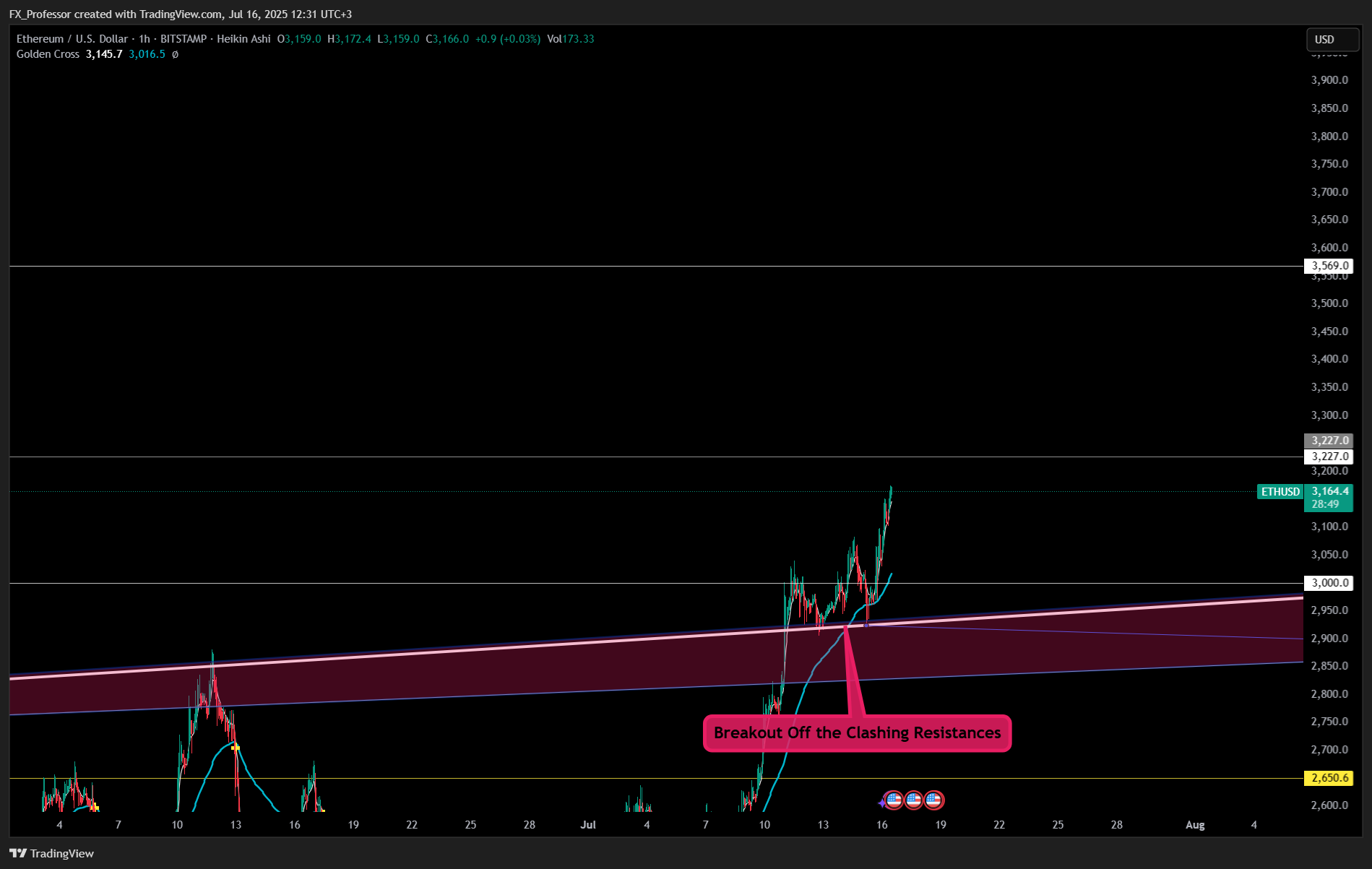Click the Aug label on the time axis
Viewport: 1372px width, 869px height.
tap(1196, 824)
